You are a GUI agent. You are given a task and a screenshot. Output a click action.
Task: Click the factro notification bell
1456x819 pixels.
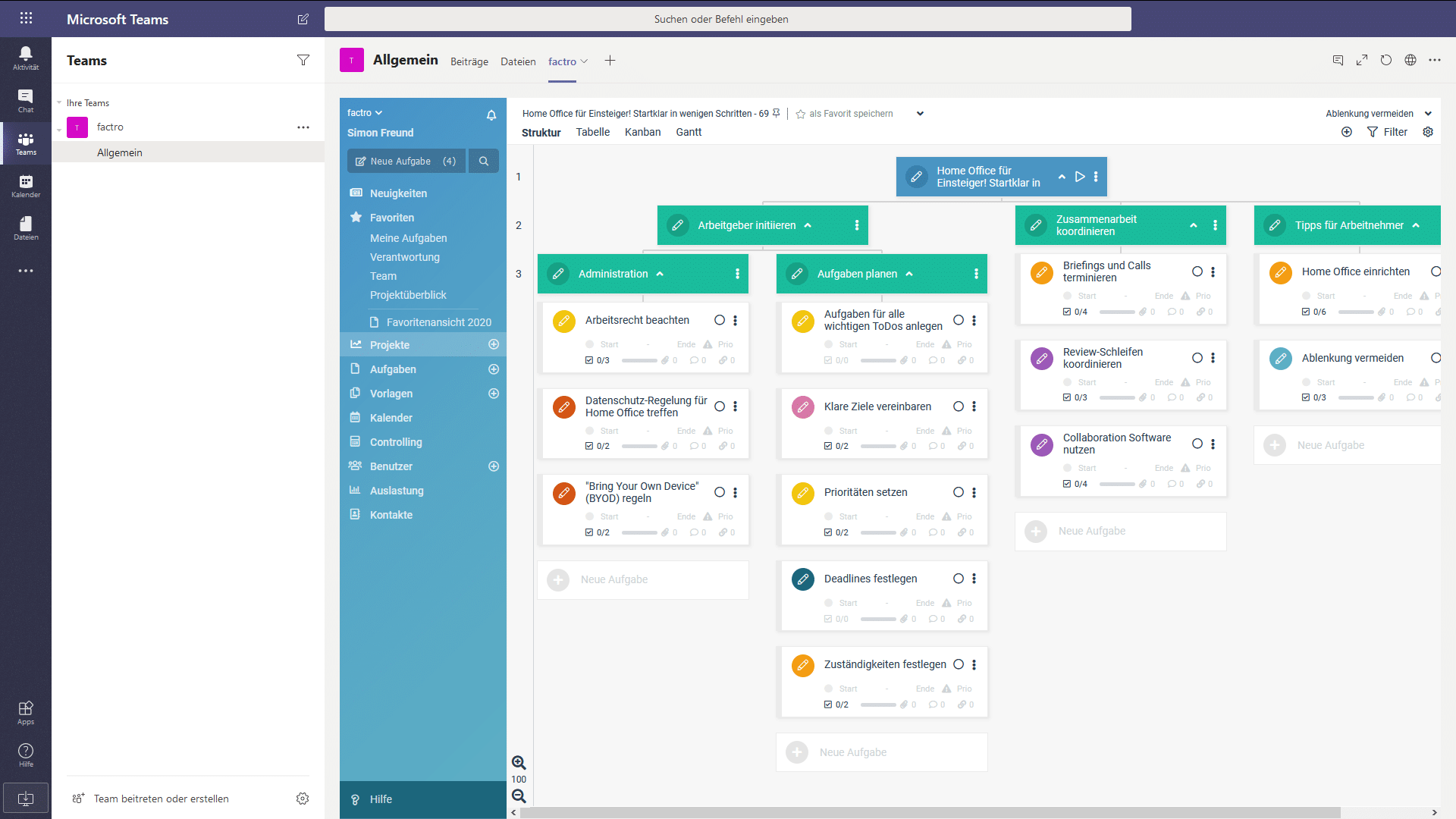point(491,115)
